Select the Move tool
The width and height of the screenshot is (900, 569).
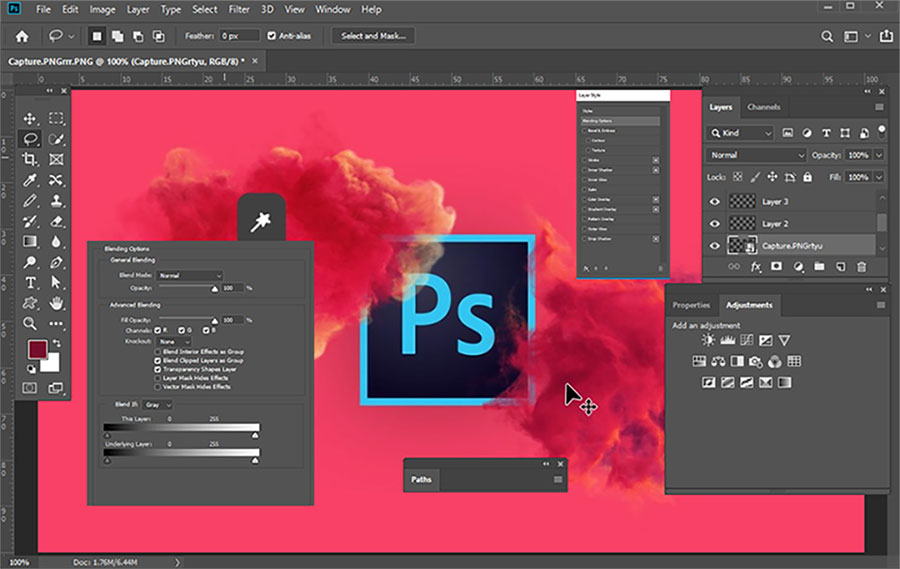tap(30, 119)
